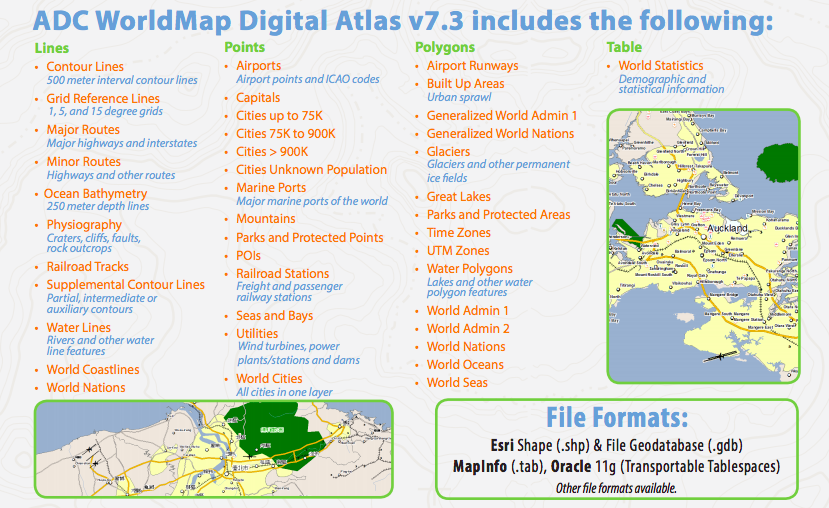
Task: Click 'Major Routes' in Lines column
Action: [83, 130]
